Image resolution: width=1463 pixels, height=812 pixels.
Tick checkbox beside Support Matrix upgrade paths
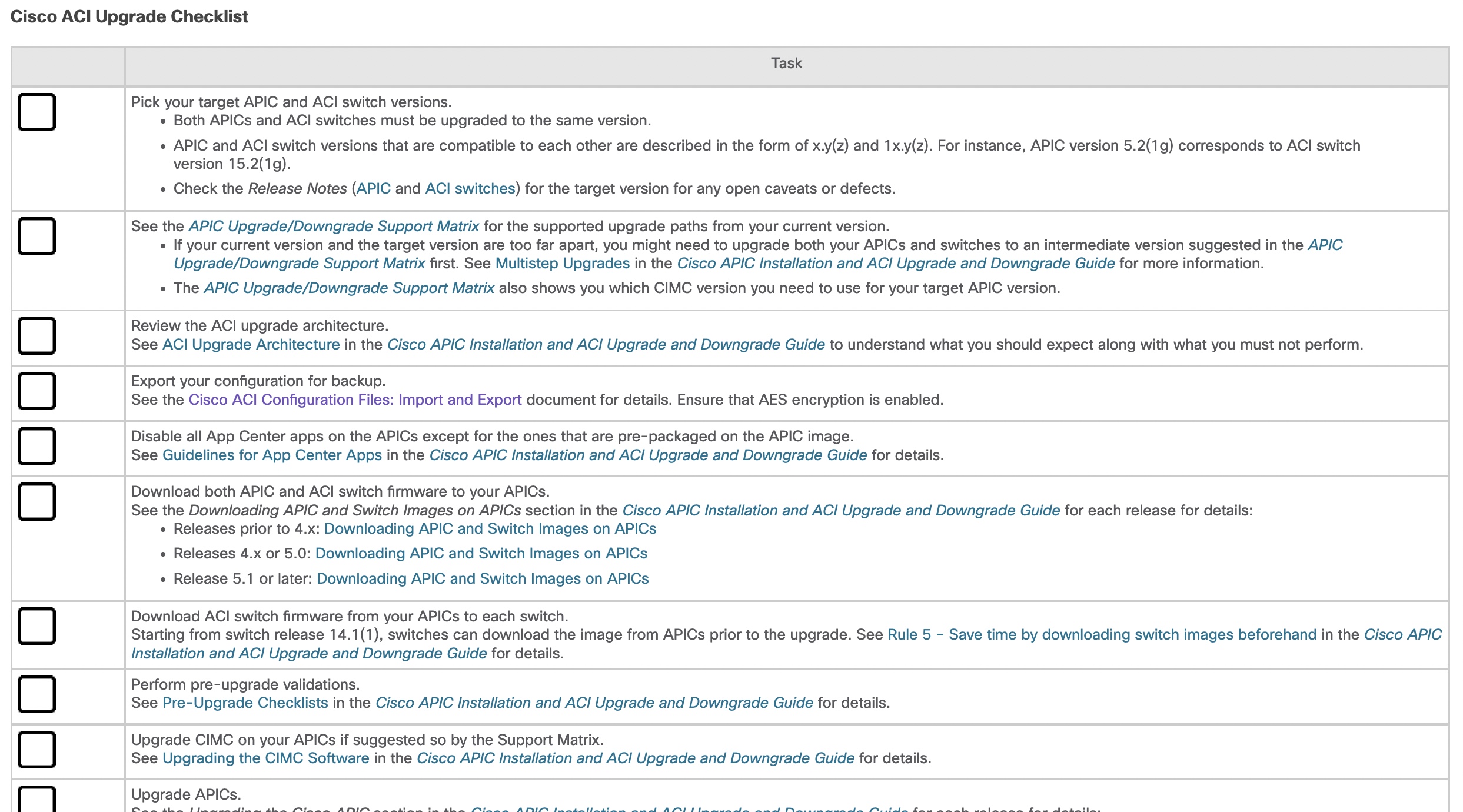[x=36, y=236]
